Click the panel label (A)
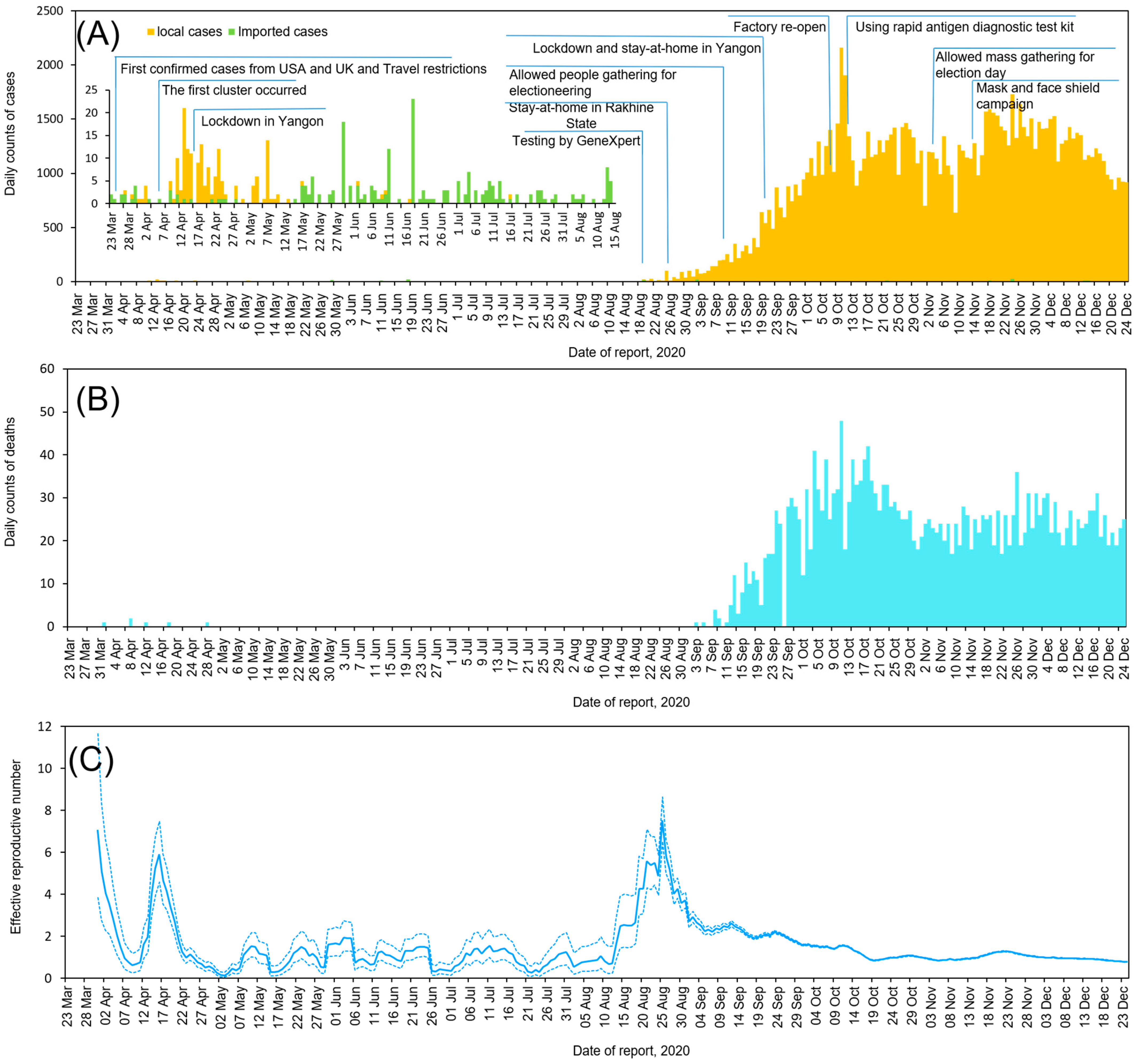The width and height of the screenshot is (1138, 1064). point(97,34)
